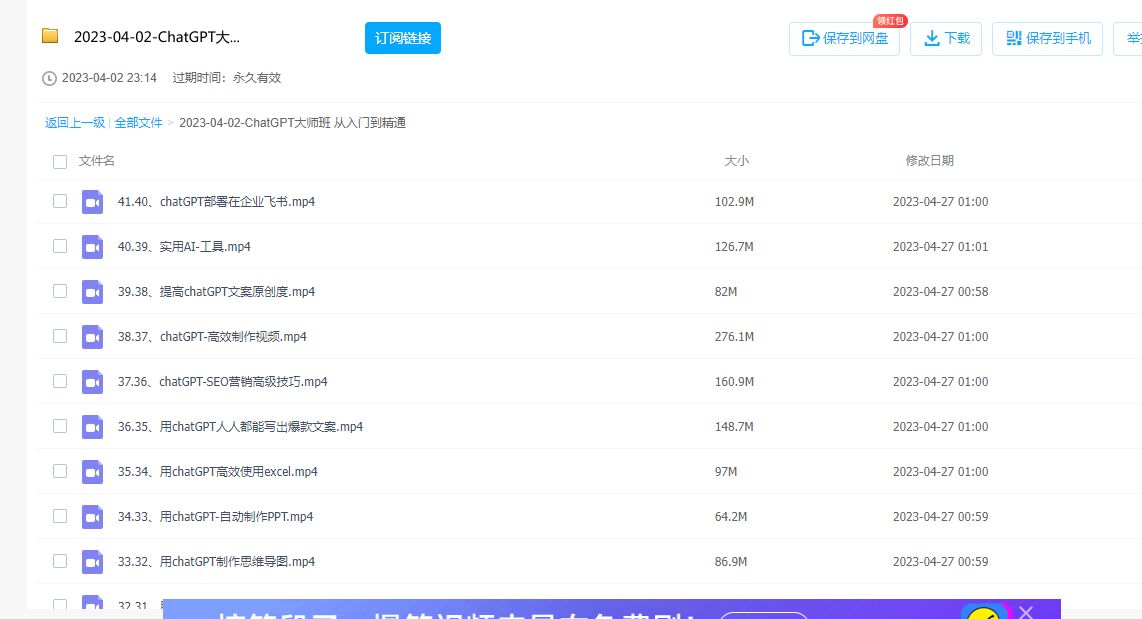This screenshot has height=619, width=1142.
Task: Click the 2023-04-27 01:01 modified date
Action: click(940, 247)
